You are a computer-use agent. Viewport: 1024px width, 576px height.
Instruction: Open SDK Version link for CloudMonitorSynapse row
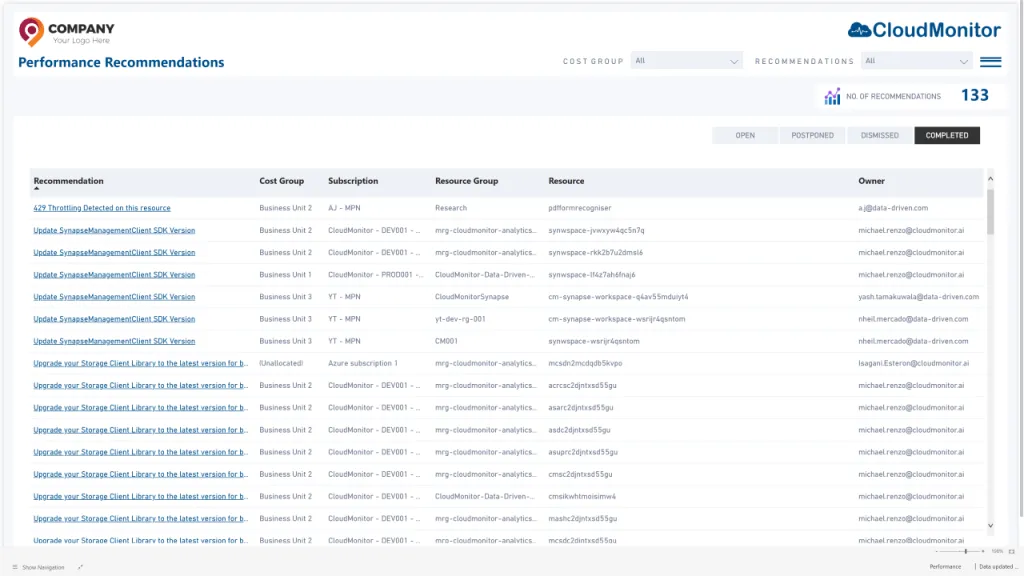(x=114, y=296)
